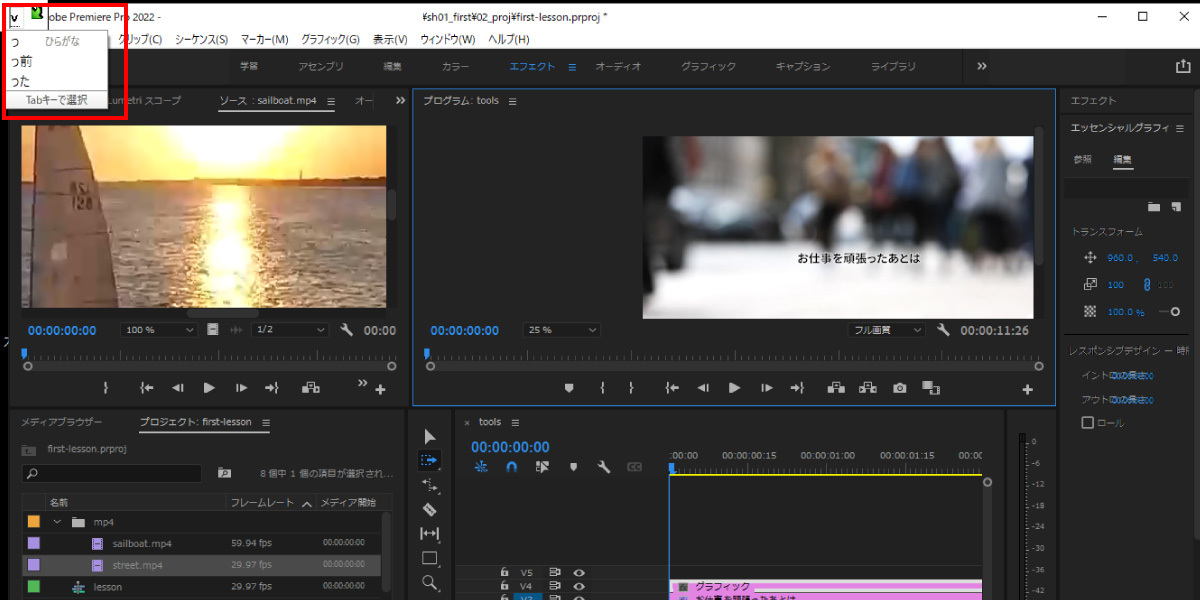Select the Track Select Forward tool

click(x=430, y=460)
